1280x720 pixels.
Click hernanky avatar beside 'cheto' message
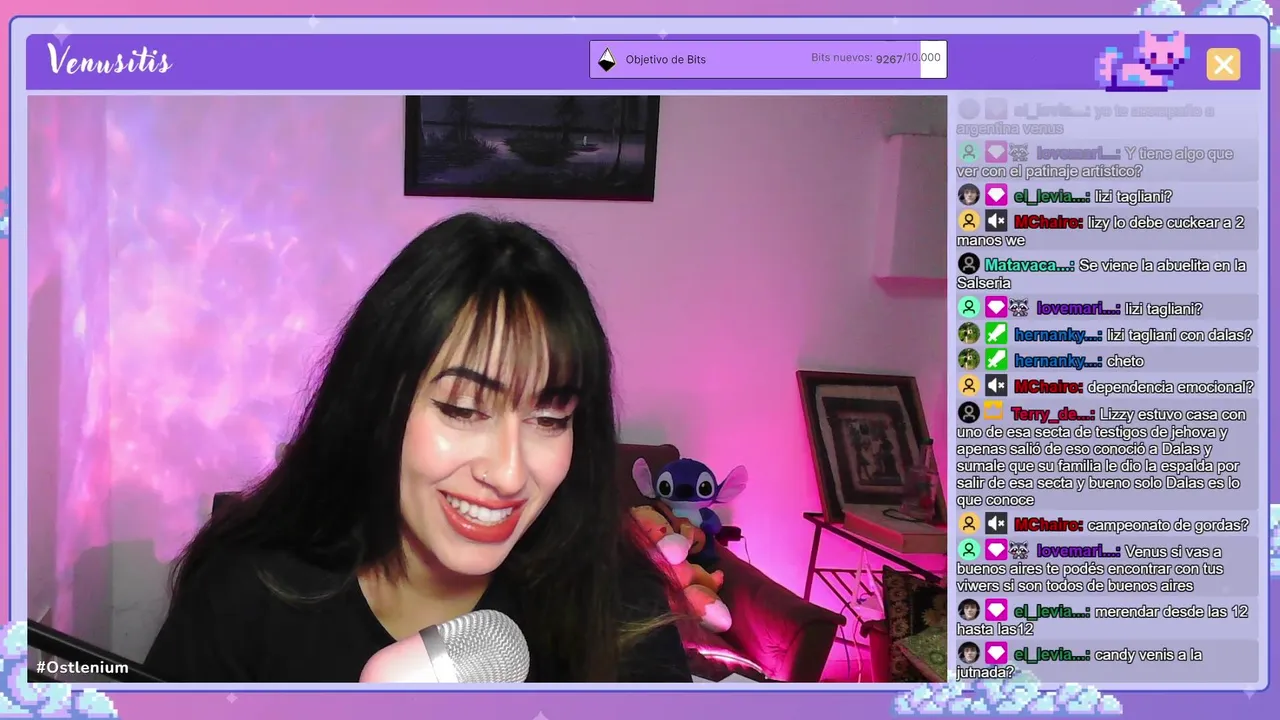[968, 360]
